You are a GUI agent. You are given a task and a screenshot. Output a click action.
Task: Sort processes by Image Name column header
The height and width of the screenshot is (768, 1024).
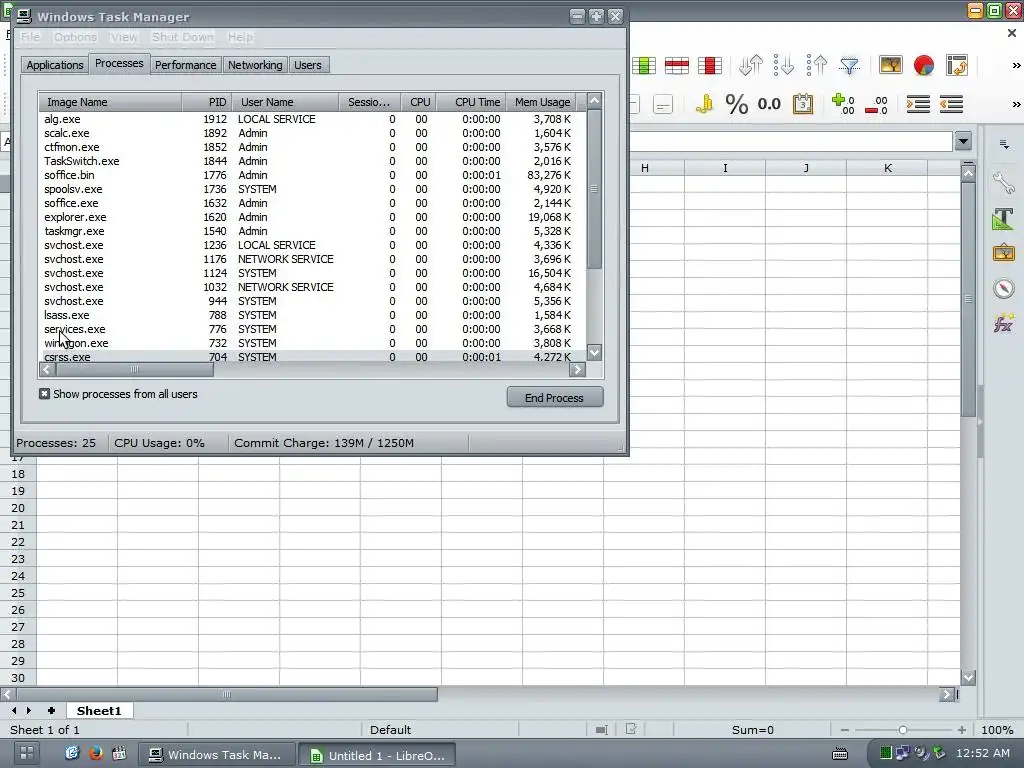point(110,102)
